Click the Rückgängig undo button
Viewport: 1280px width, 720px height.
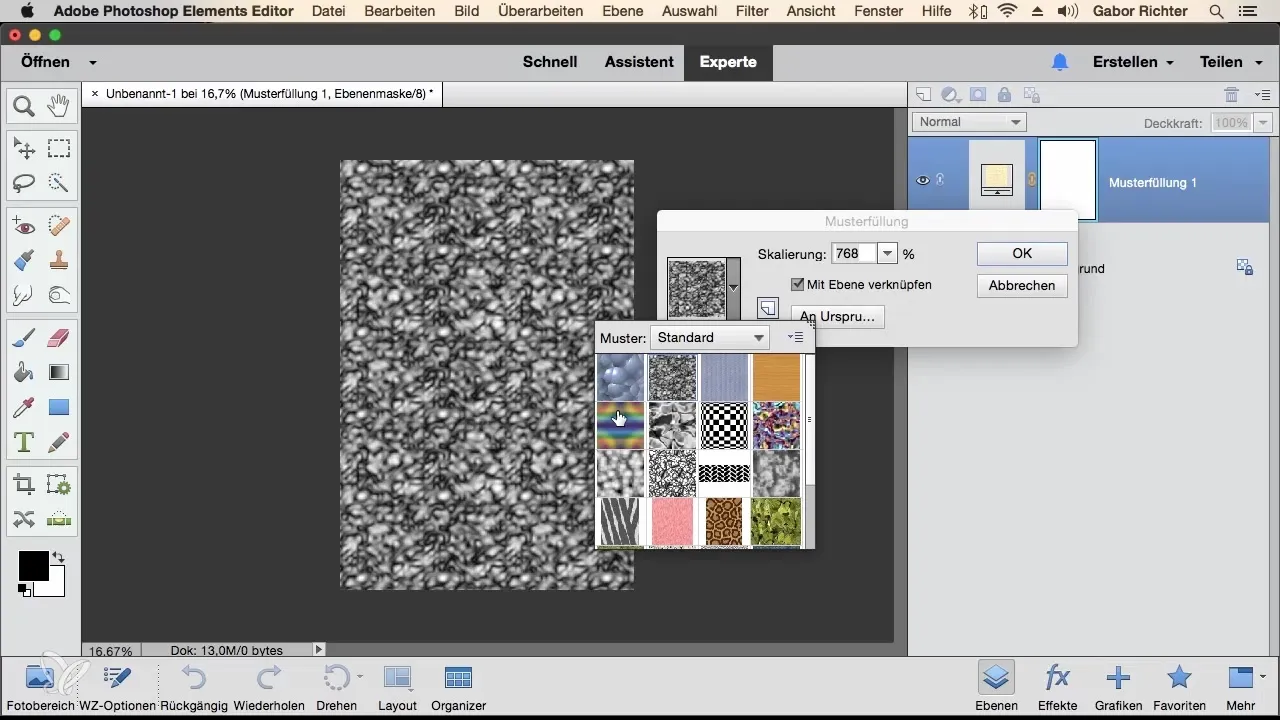pyautogui.click(x=195, y=686)
